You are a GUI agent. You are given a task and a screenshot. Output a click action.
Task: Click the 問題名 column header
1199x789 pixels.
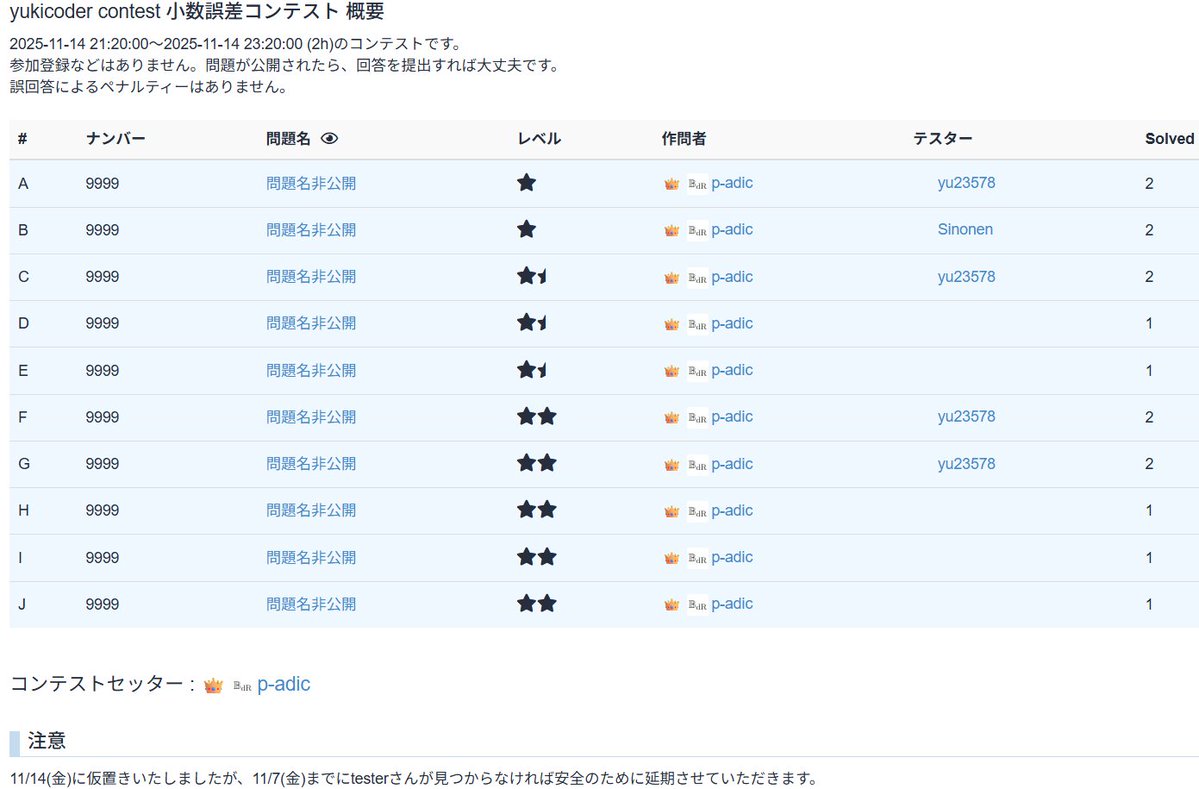click(288, 138)
